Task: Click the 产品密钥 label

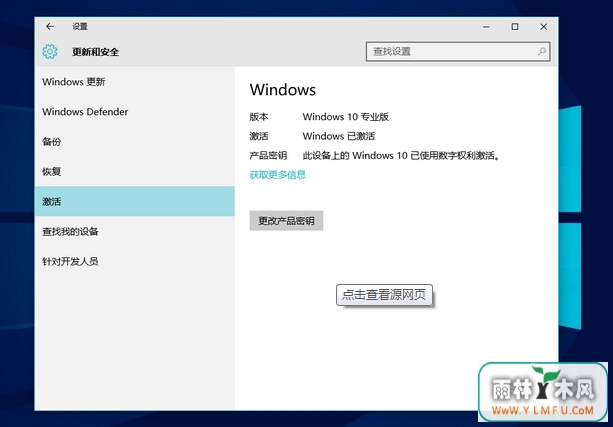Action: pos(268,156)
